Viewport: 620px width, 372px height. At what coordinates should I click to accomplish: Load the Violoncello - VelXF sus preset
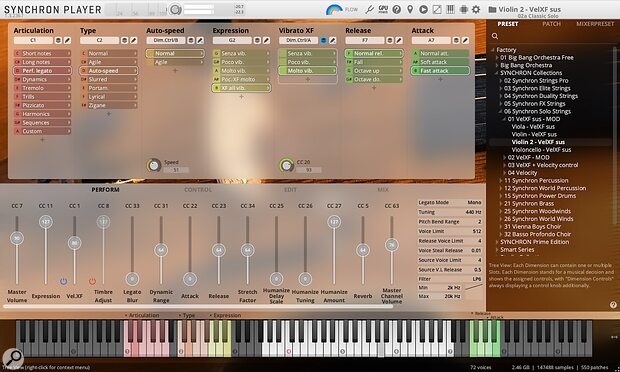541,150
